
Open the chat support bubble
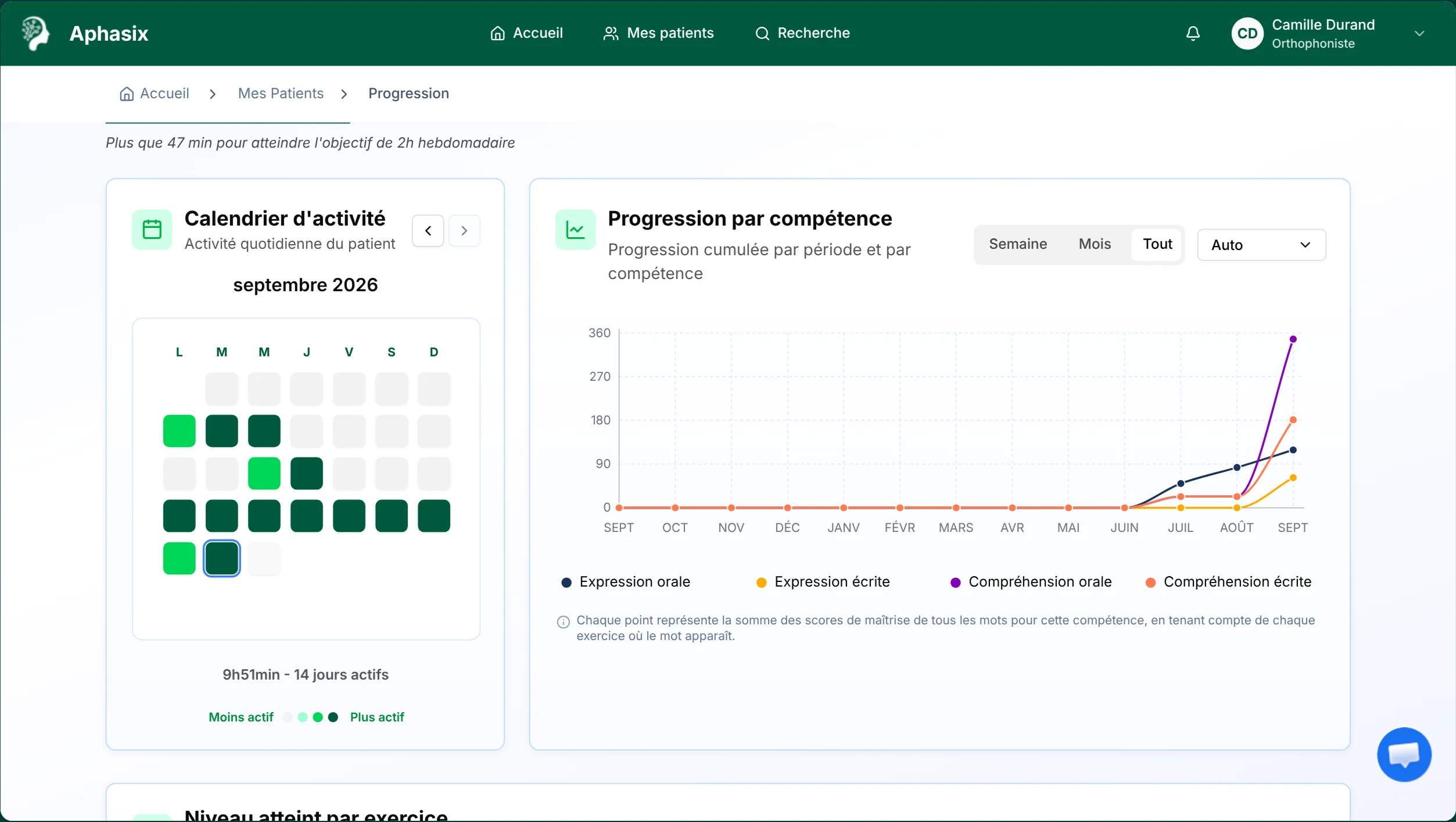click(1404, 754)
